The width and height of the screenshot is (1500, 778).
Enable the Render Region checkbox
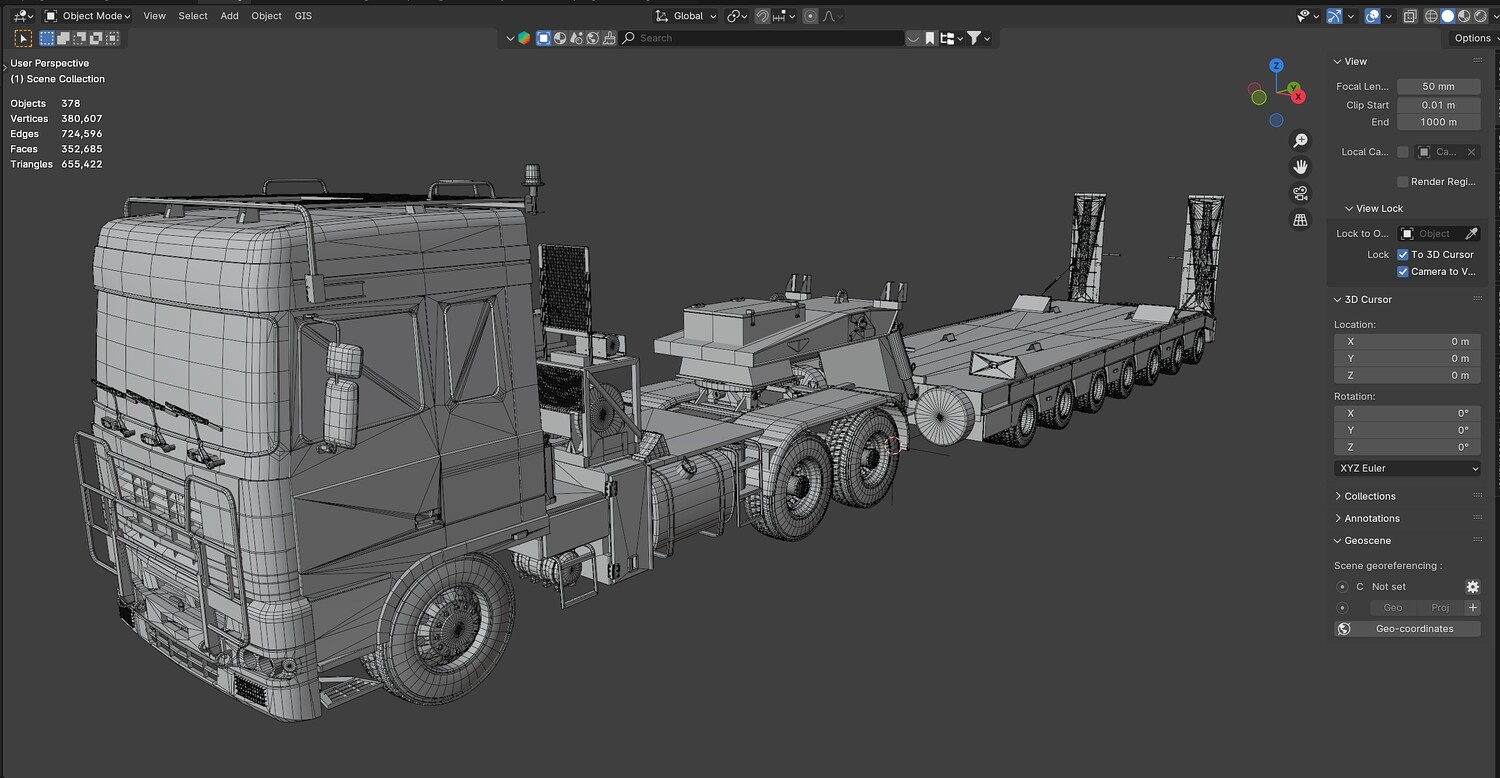pos(1403,182)
